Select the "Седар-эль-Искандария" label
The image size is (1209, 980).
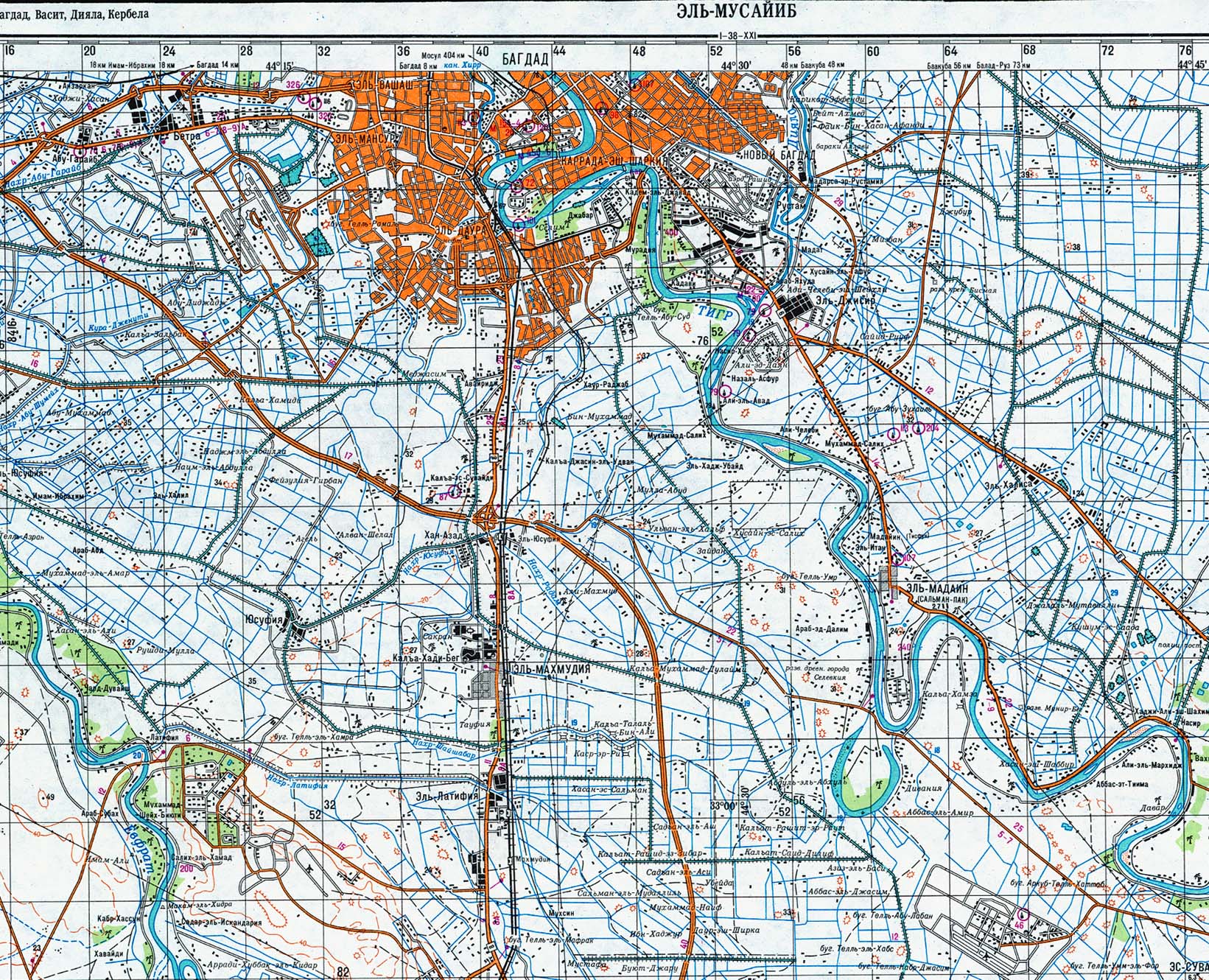pyautogui.click(x=220, y=923)
